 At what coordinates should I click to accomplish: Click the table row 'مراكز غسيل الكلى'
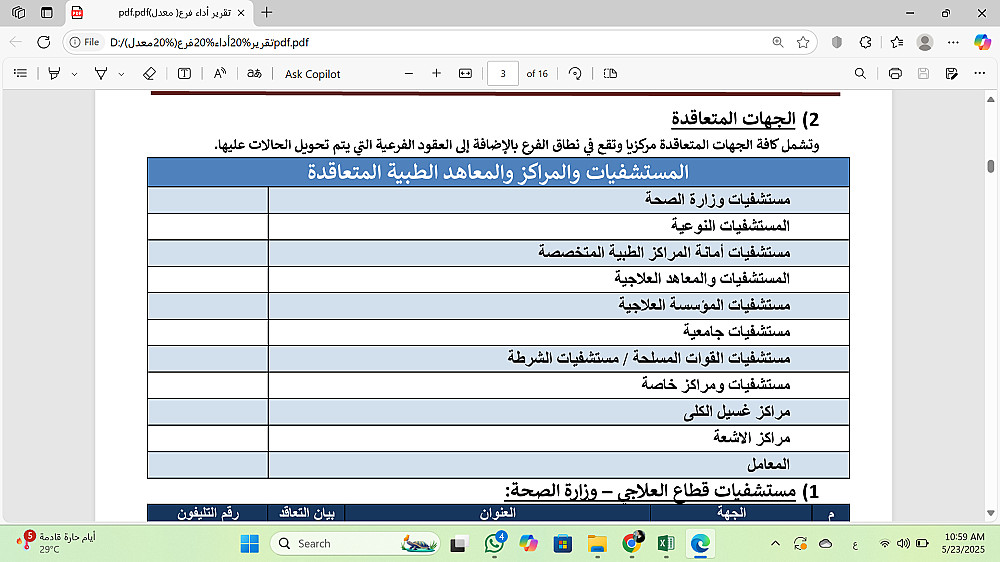coord(498,412)
